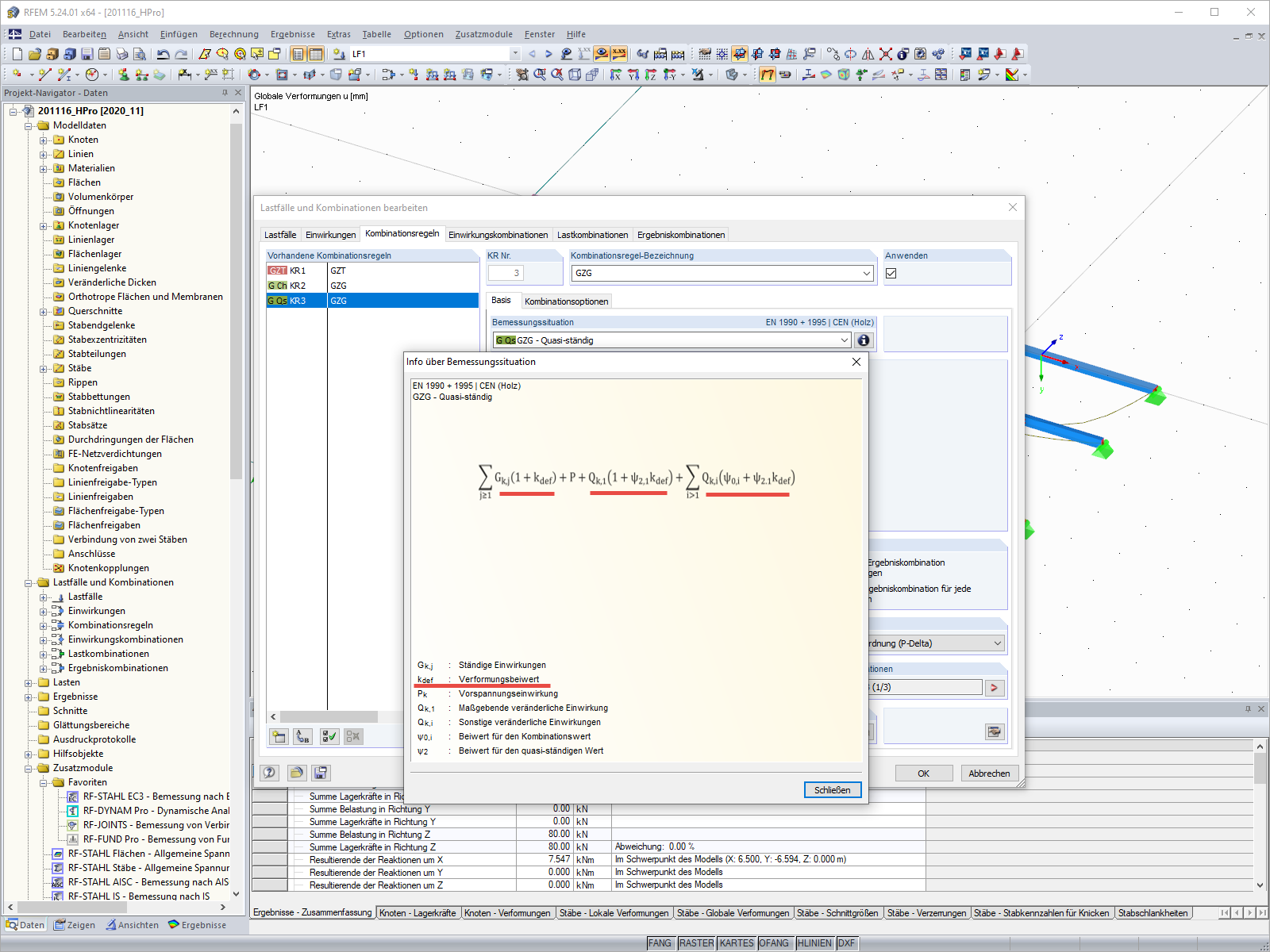This screenshot has height=952, width=1270.
Task: Undo the last action
Action: click(x=164, y=54)
